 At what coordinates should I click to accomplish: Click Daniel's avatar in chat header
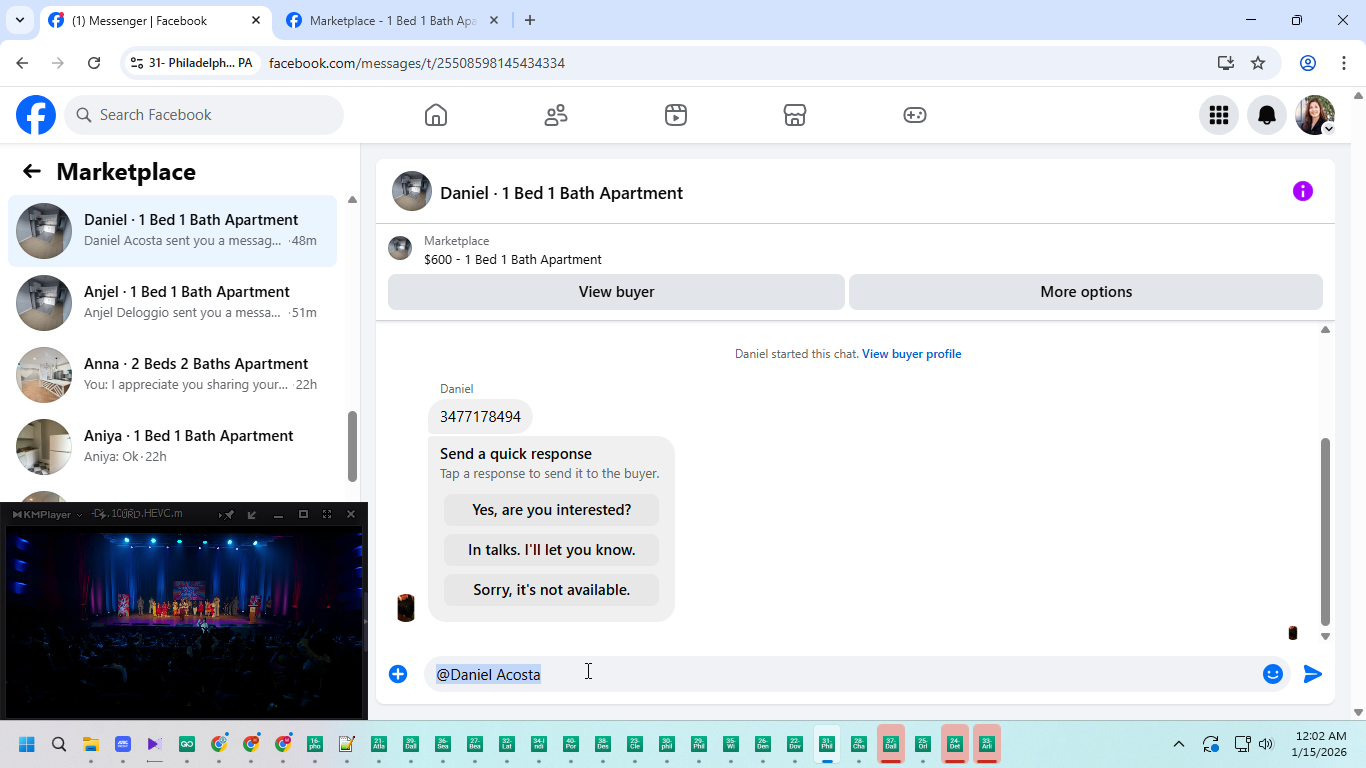pos(412,191)
